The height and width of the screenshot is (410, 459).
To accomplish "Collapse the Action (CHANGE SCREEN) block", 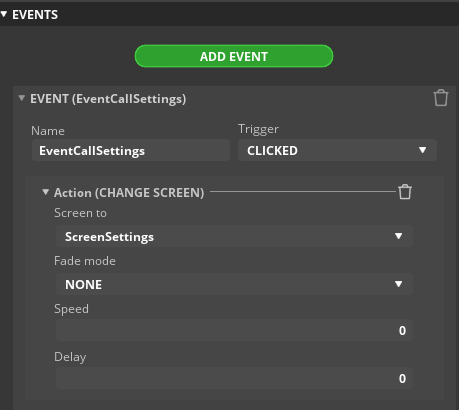I will point(46,192).
